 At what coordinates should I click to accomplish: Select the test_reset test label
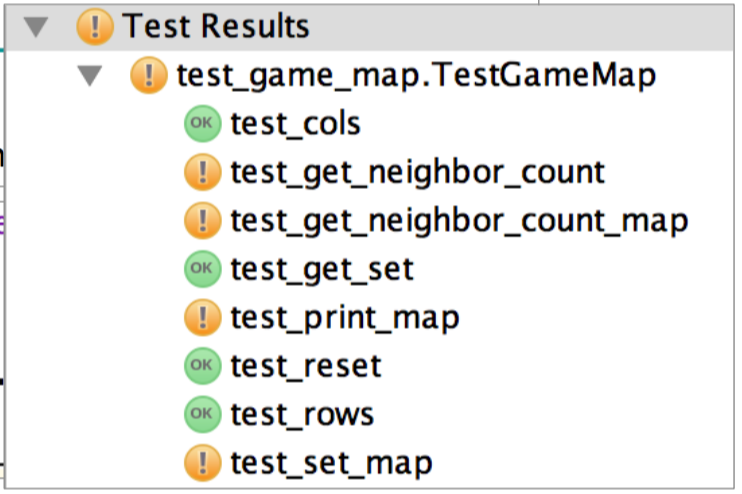(x=305, y=365)
